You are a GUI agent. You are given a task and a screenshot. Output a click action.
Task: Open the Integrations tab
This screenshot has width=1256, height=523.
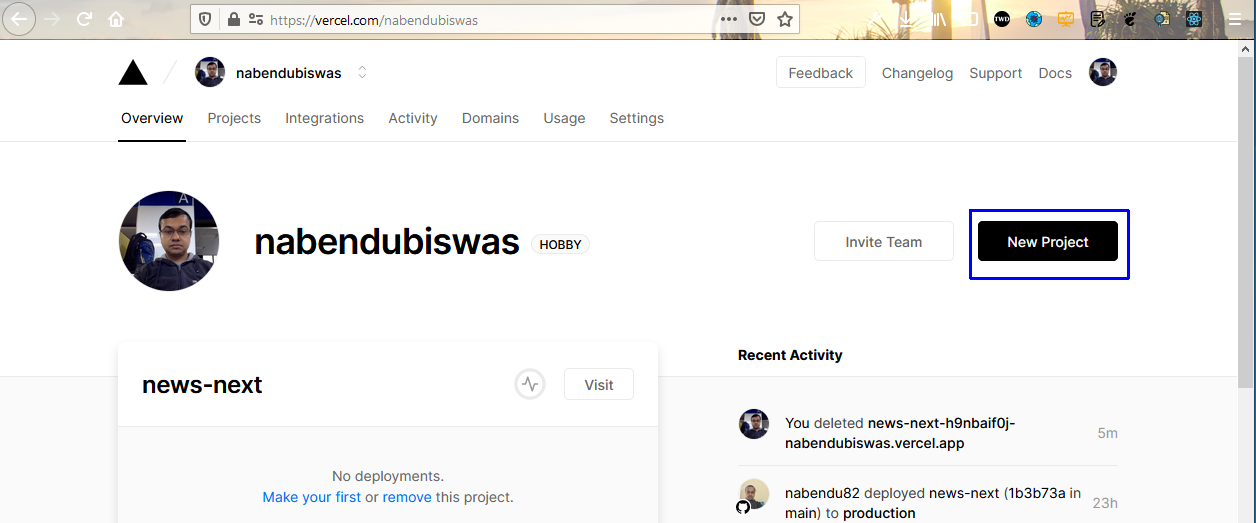click(x=324, y=118)
